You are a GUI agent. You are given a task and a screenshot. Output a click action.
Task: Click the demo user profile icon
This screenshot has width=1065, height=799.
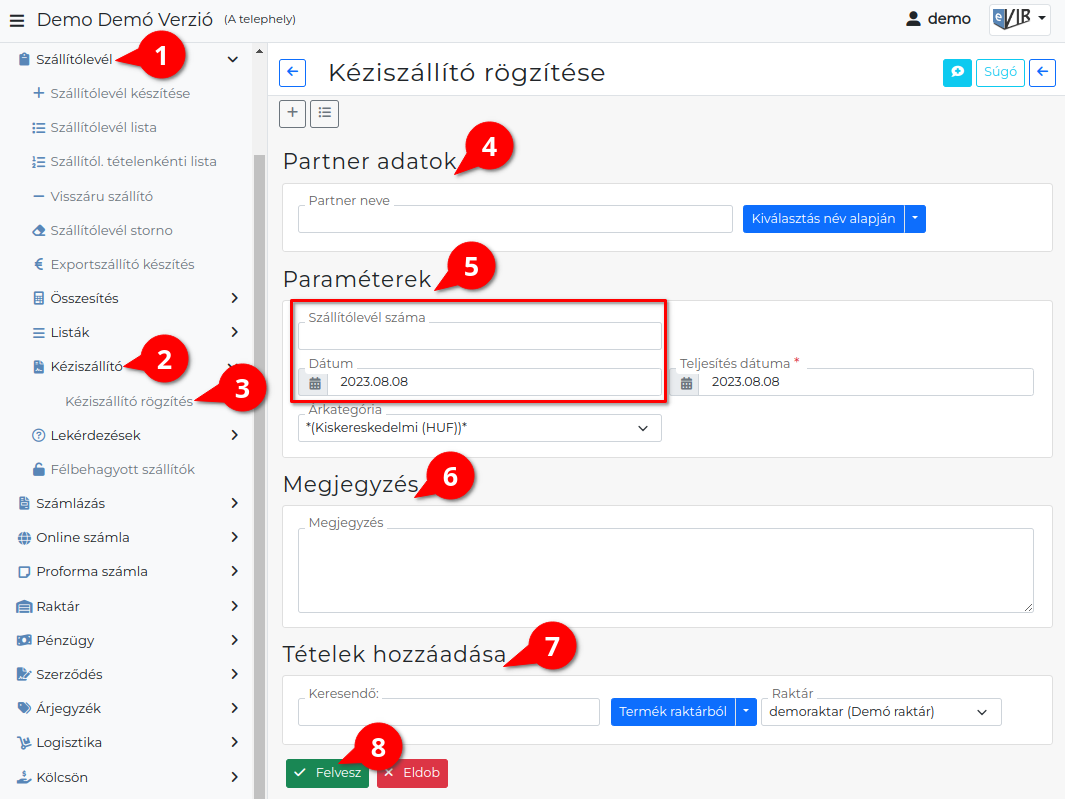(x=914, y=19)
